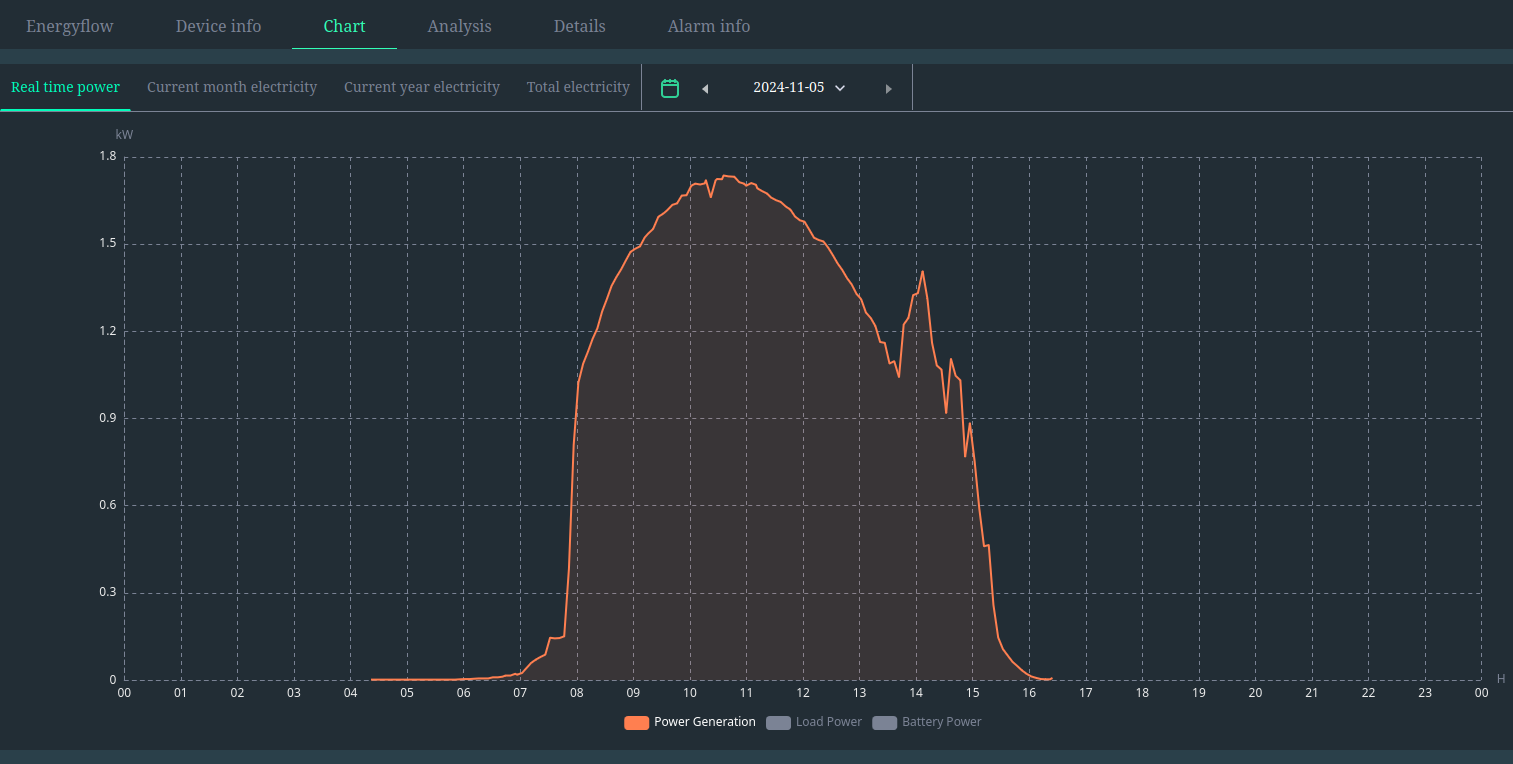The height and width of the screenshot is (764, 1513).
Task: Select the Analysis tab
Action: (x=459, y=26)
